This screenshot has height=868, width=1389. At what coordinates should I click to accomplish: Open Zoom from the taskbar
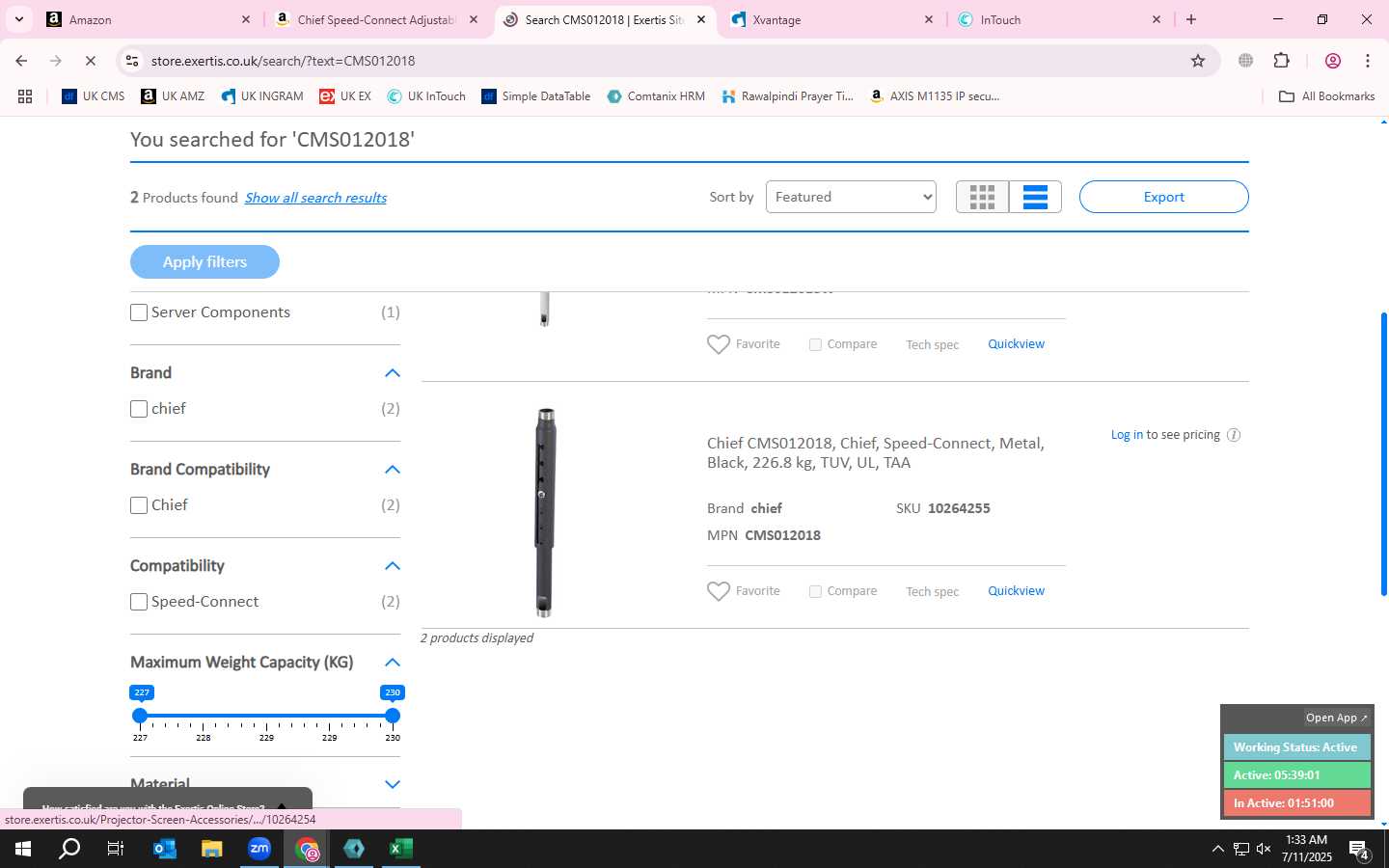(259, 849)
